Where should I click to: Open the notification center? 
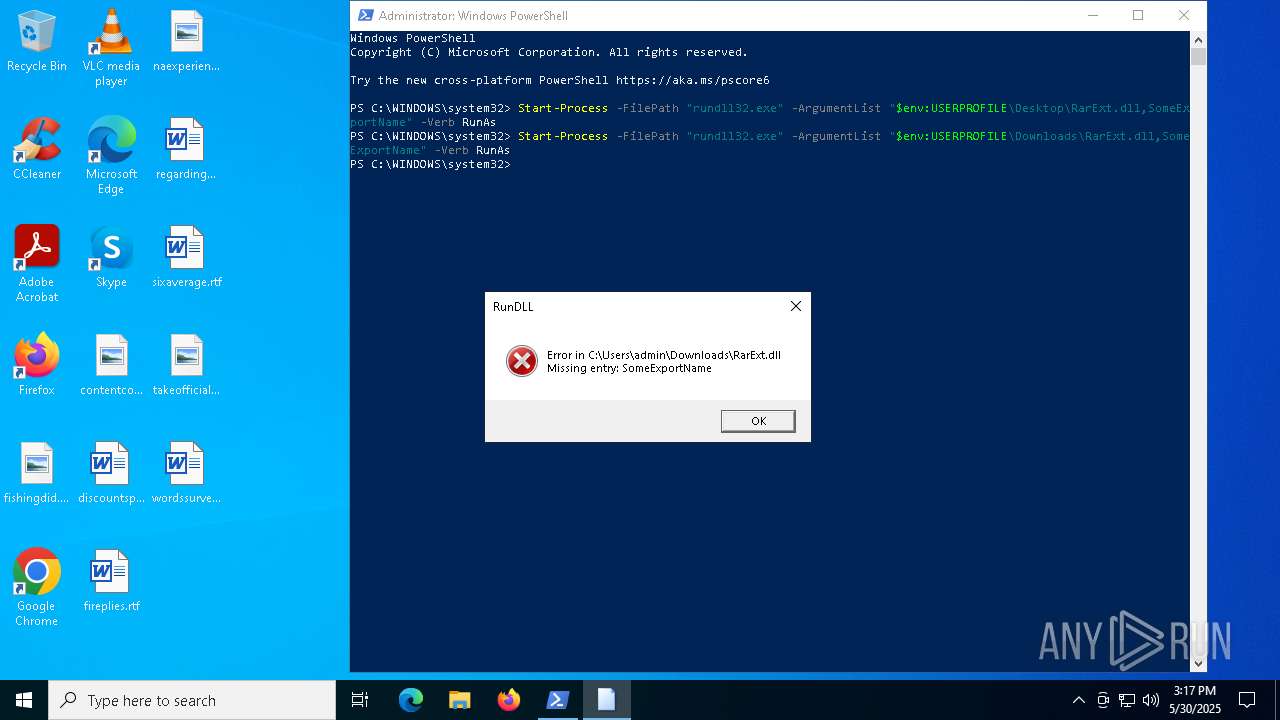pos(1247,700)
